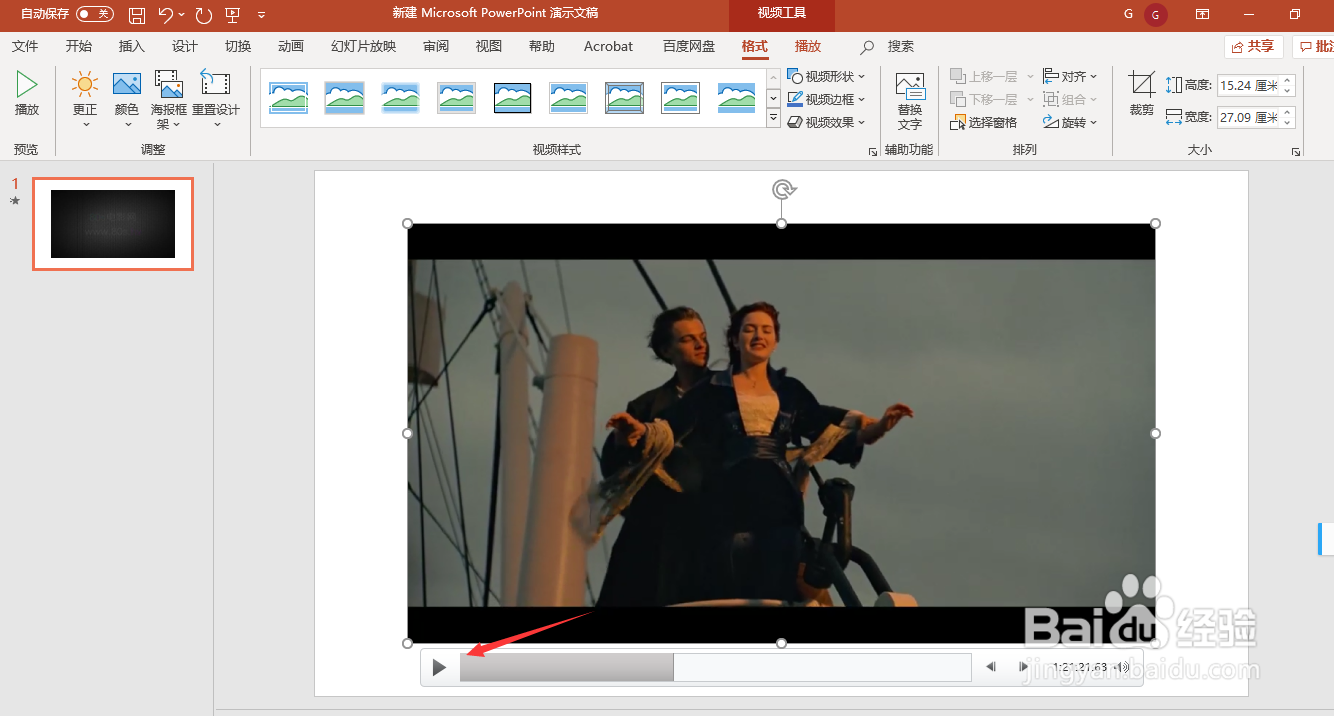Image resolution: width=1334 pixels, height=716 pixels.
Task: Open the File (文件) tab
Action: (25, 46)
